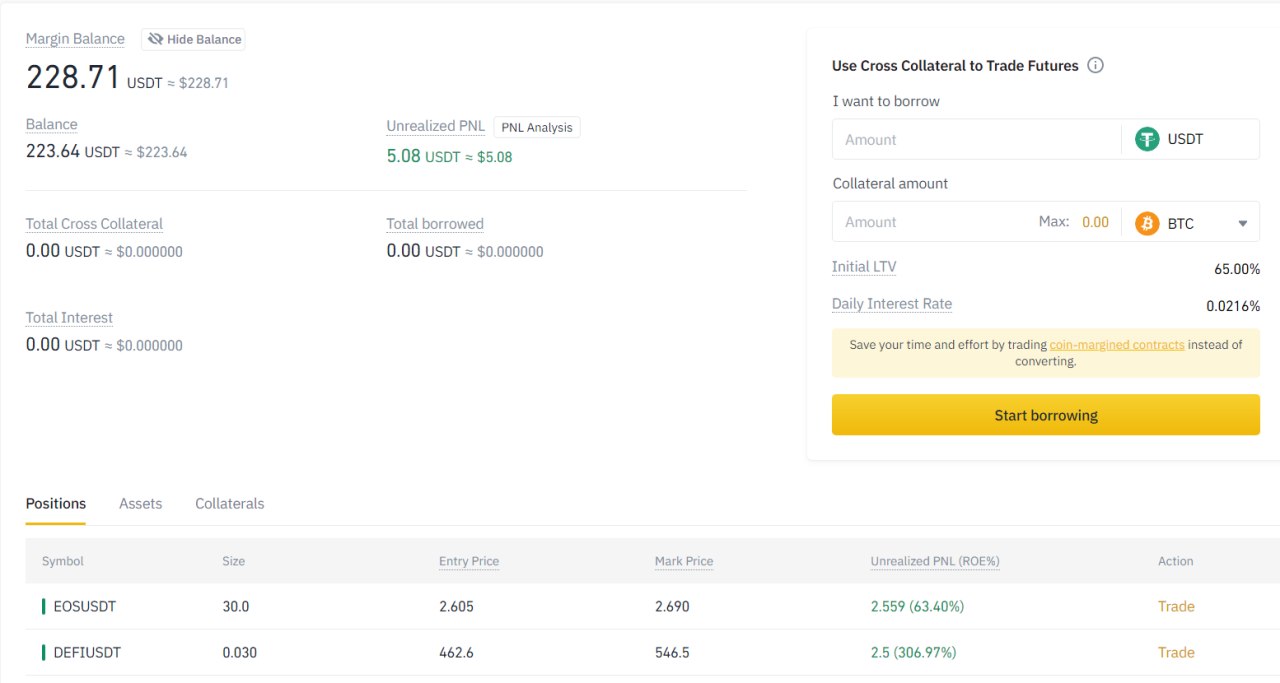Image resolution: width=1280 pixels, height=683 pixels.
Task: Select the Positions tab
Action: point(56,503)
